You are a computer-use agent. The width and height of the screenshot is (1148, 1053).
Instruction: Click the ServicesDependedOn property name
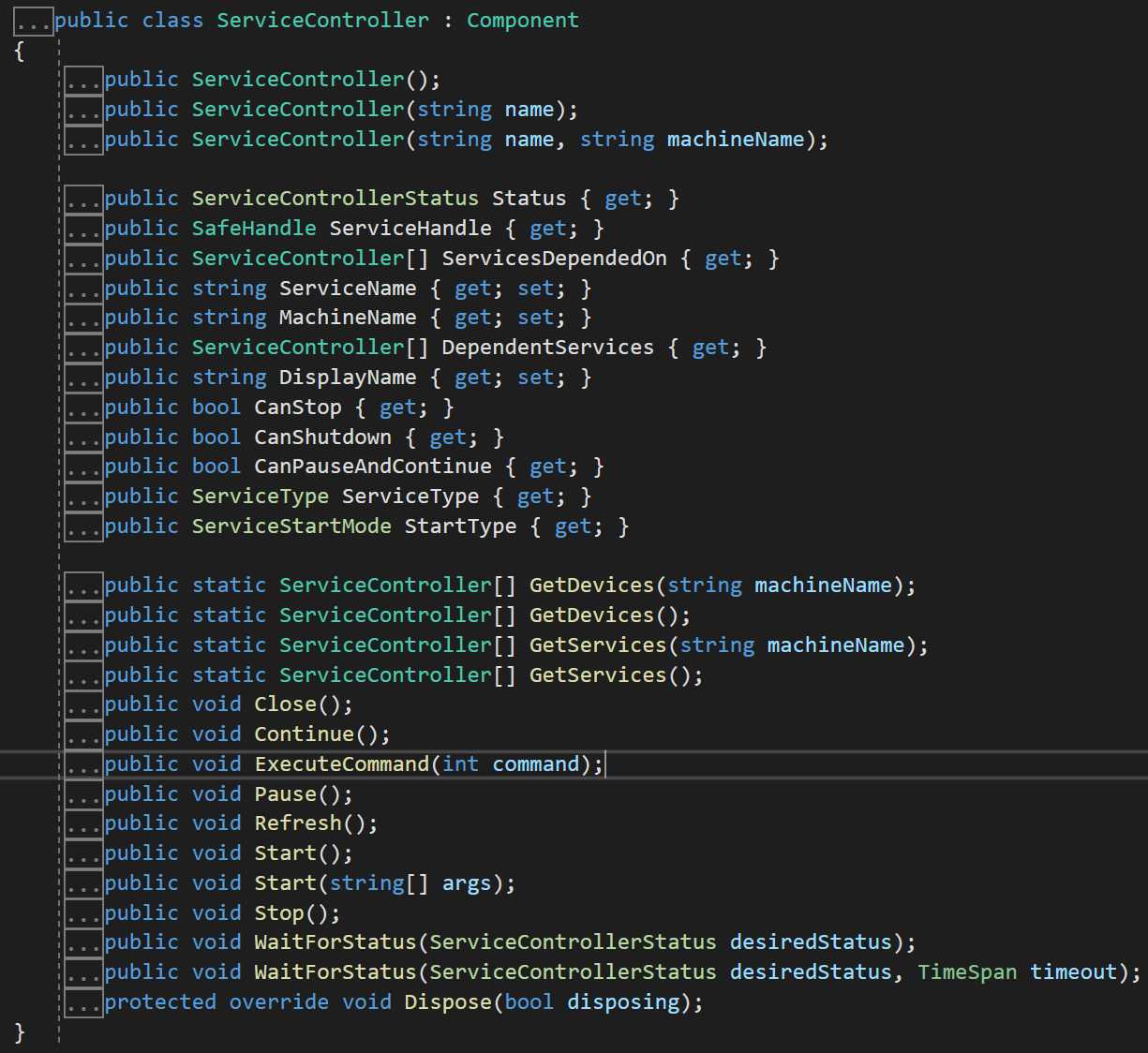point(555,259)
